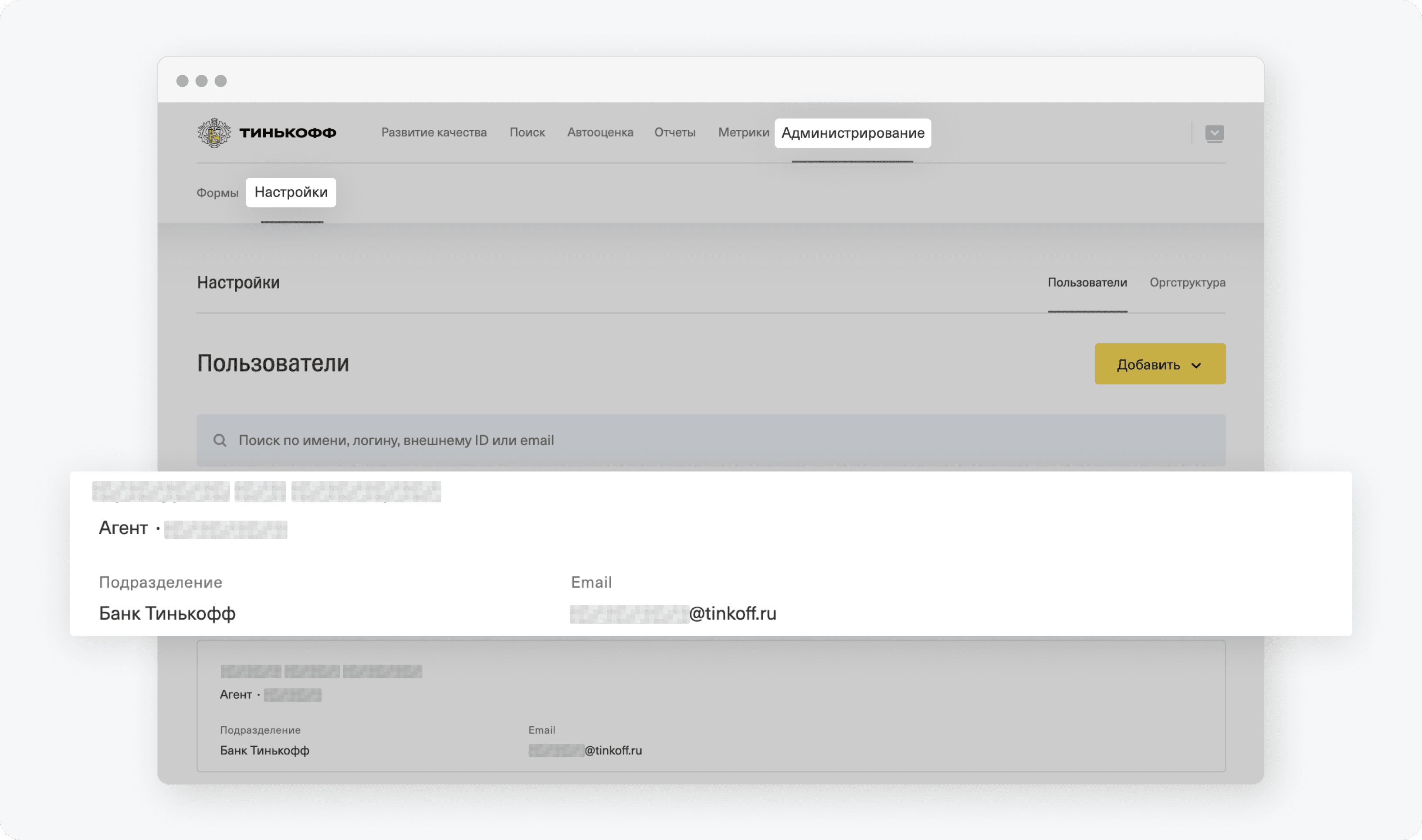This screenshot has height=840, width=1422.
Task: Switch to the Оргструктура tab
Action: (1187, 282)
